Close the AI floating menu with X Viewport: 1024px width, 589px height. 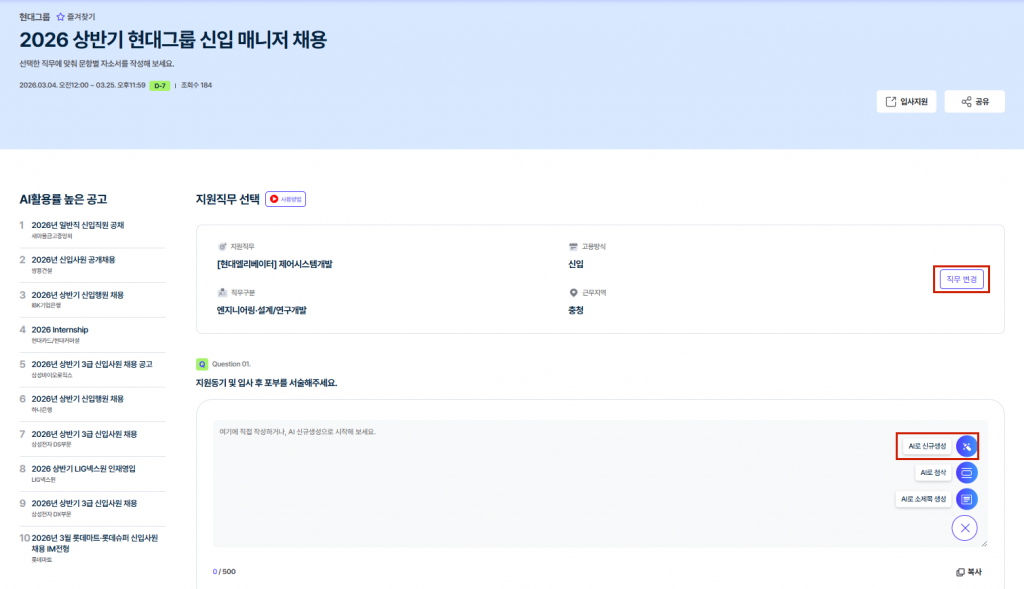click(965, 528)
